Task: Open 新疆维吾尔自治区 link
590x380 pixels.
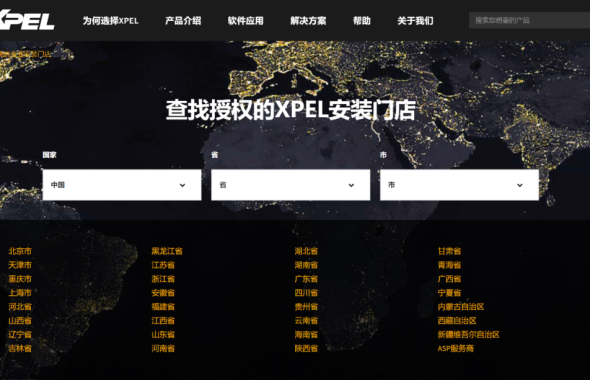Action: [468, 334]
